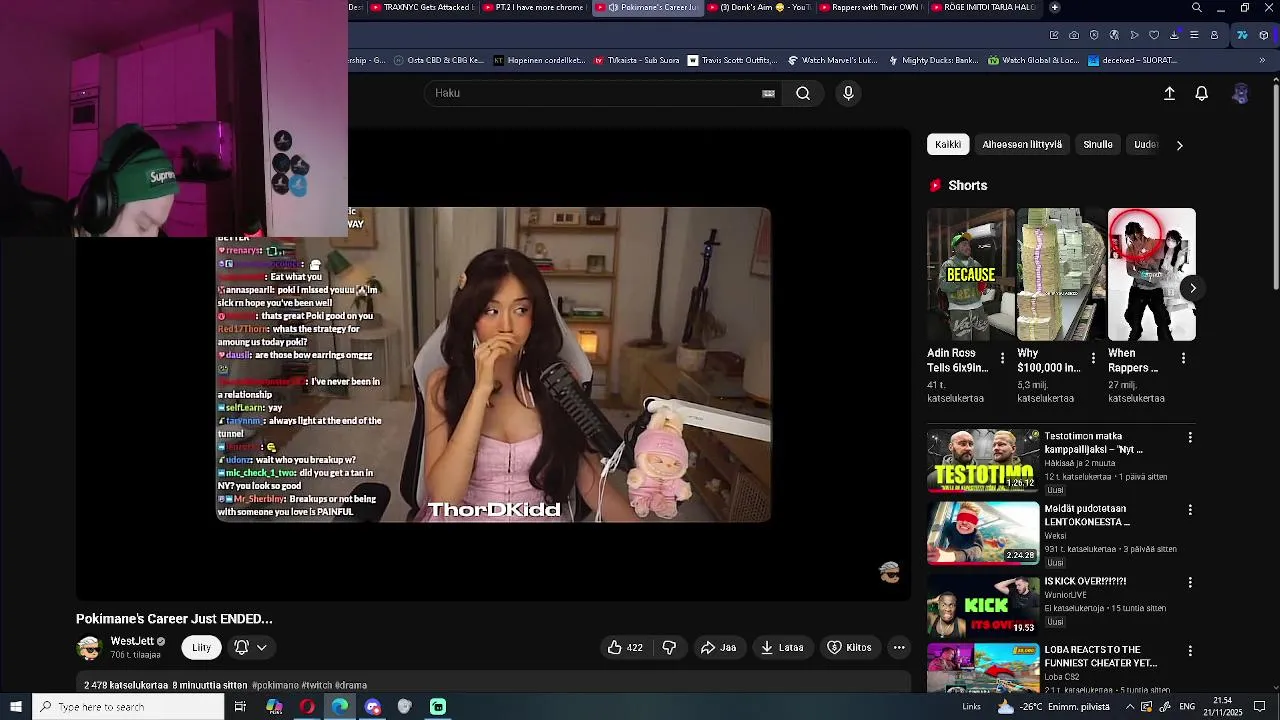Screen dimensions: 1280x720
Task: Open browser profile account icon
Action: pos(1214,35)
